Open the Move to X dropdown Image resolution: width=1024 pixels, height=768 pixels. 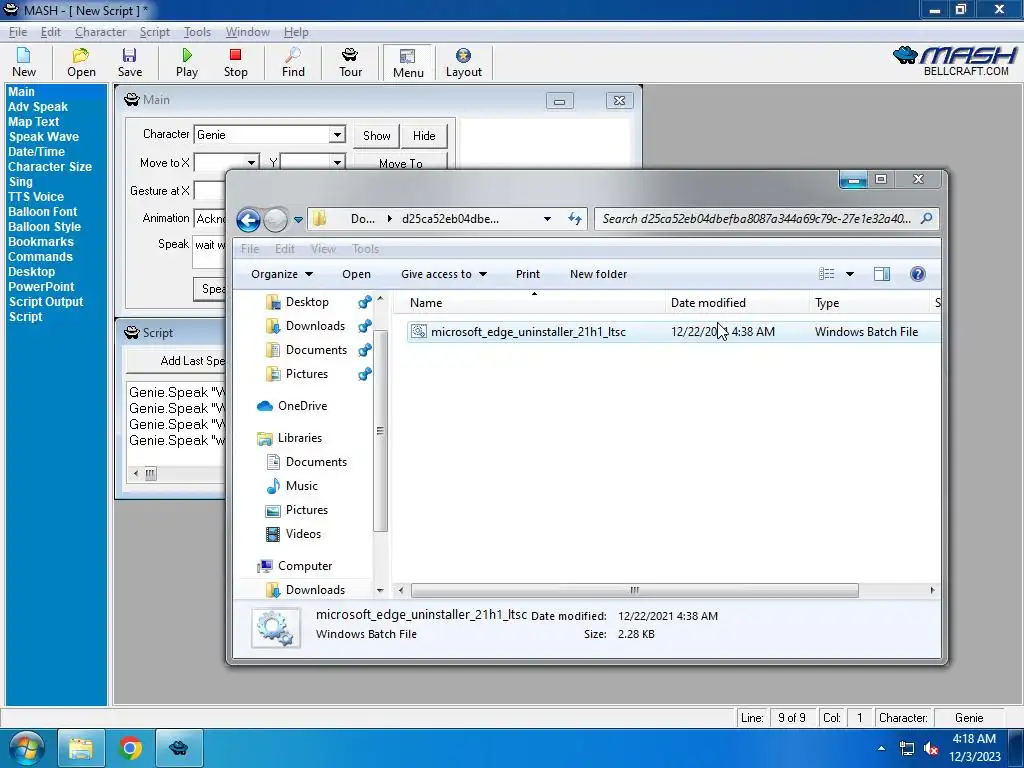tap(251, 163)
